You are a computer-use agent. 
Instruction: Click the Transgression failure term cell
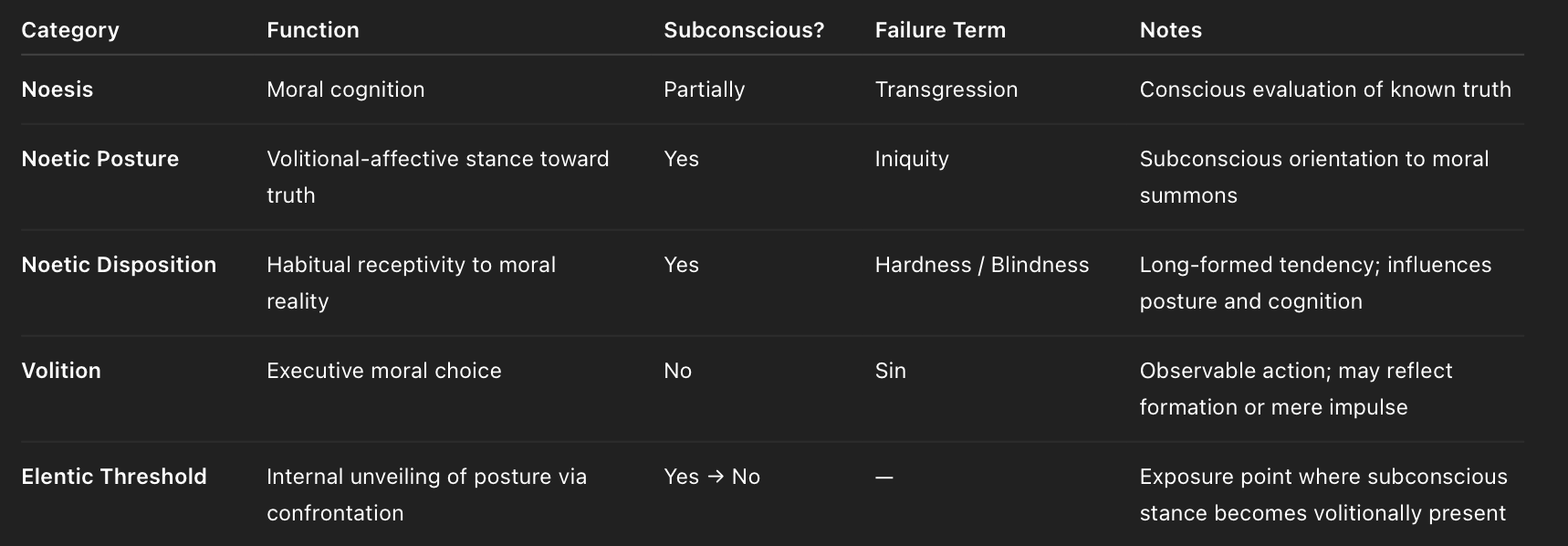[946, 89]
